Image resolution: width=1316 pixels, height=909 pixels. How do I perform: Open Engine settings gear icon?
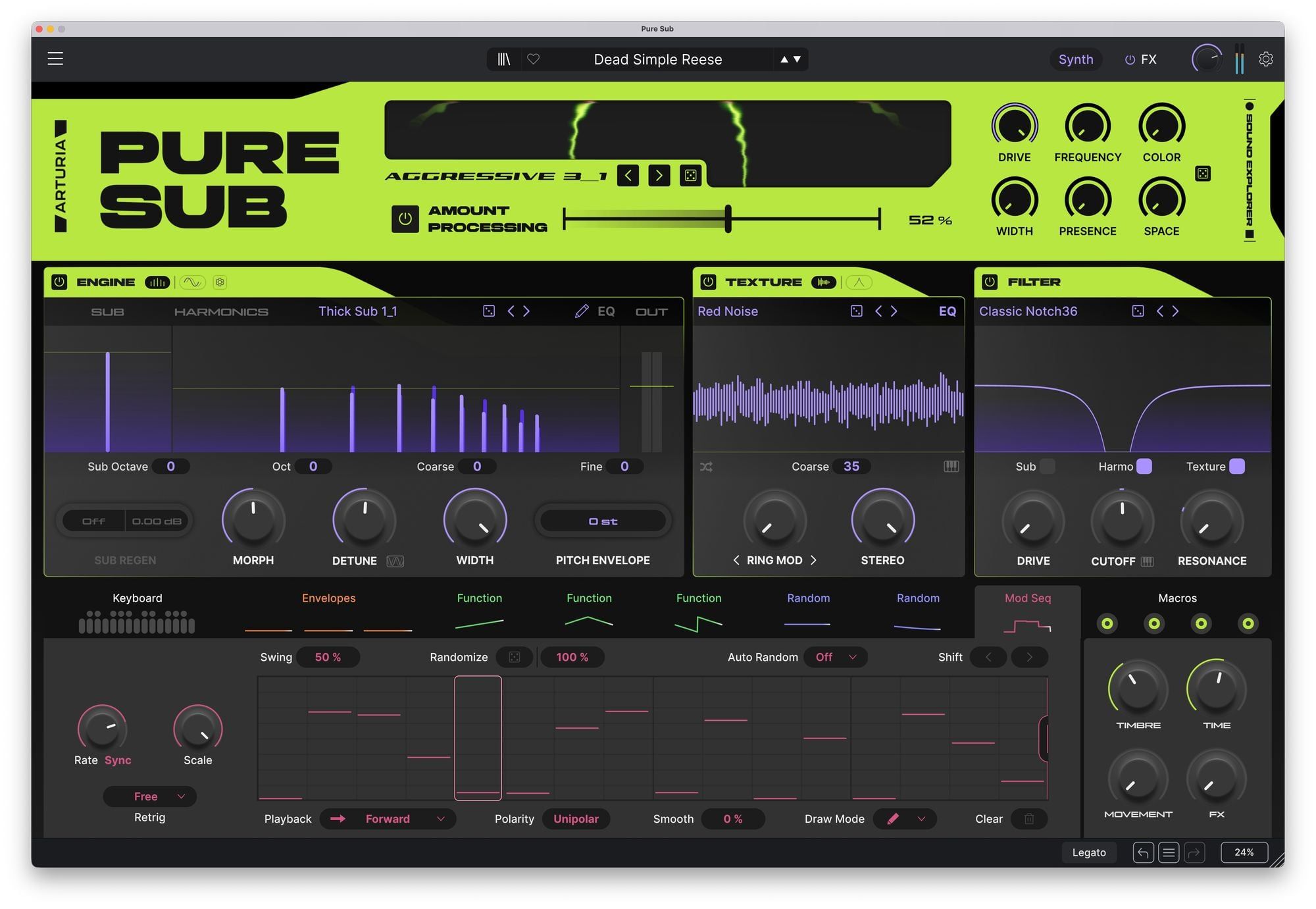tap(220, 282)
